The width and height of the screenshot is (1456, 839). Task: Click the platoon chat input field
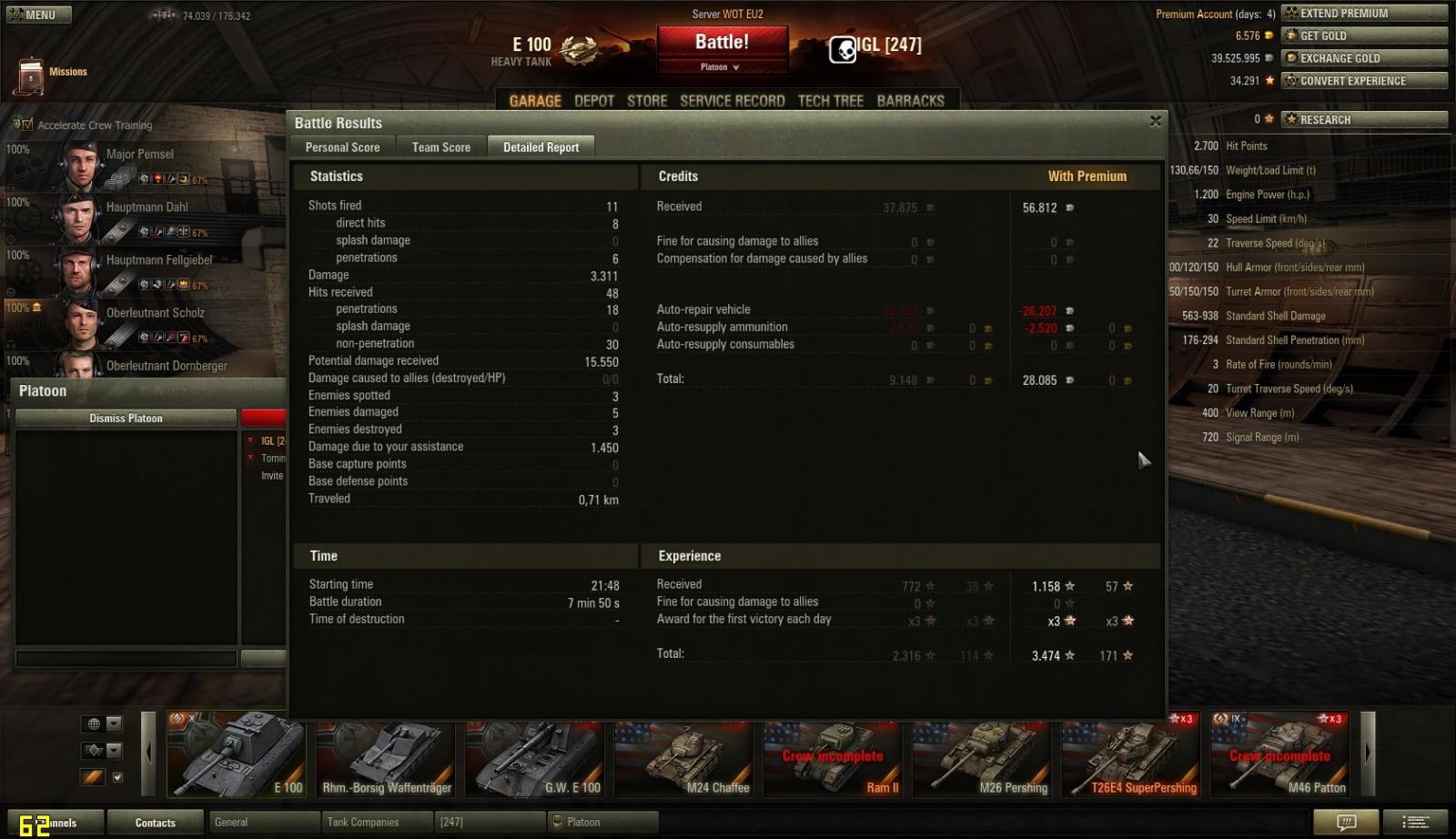pyautogui.click(x=126, y=658)
